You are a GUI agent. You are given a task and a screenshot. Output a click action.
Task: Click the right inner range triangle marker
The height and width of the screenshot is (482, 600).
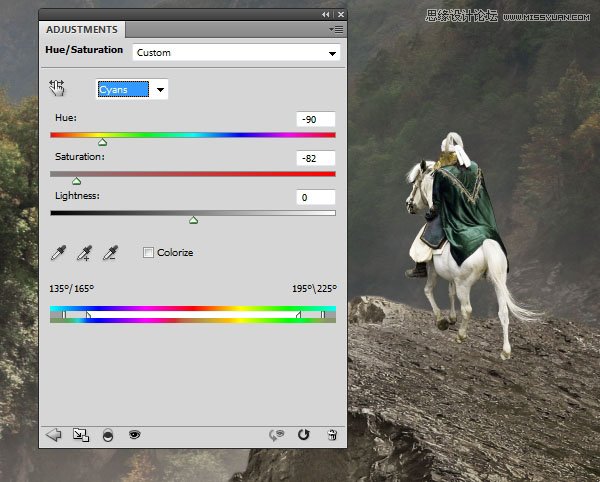tap(298, 315)
